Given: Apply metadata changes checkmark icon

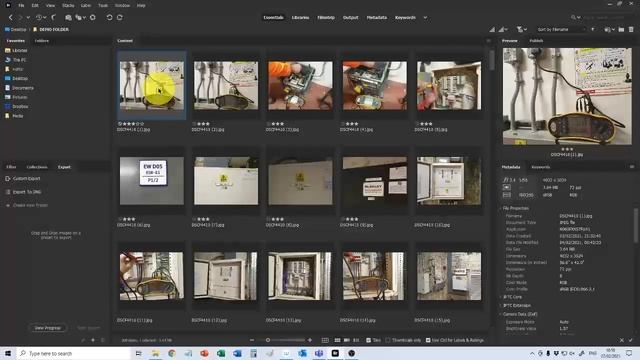Looking at the screenshot, I should click(x=631, y=340).
